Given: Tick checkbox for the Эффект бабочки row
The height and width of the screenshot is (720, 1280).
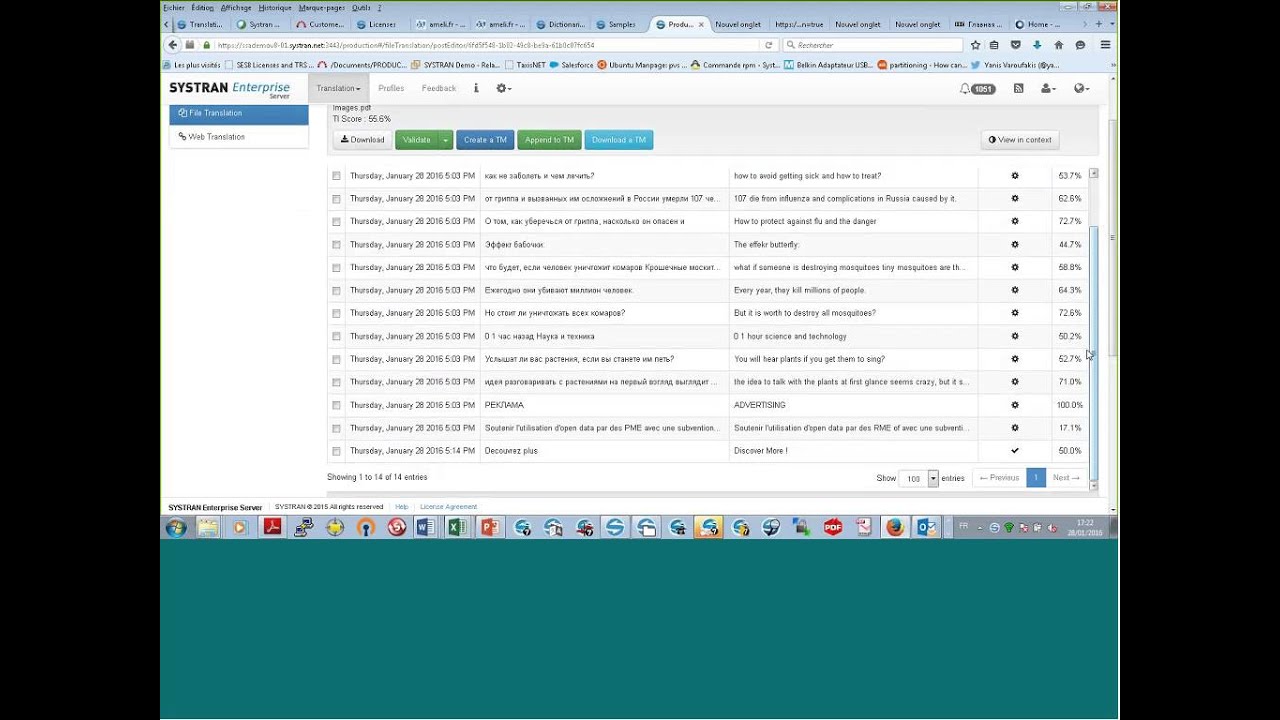Looking at the screenshot, I should [336, 245].
